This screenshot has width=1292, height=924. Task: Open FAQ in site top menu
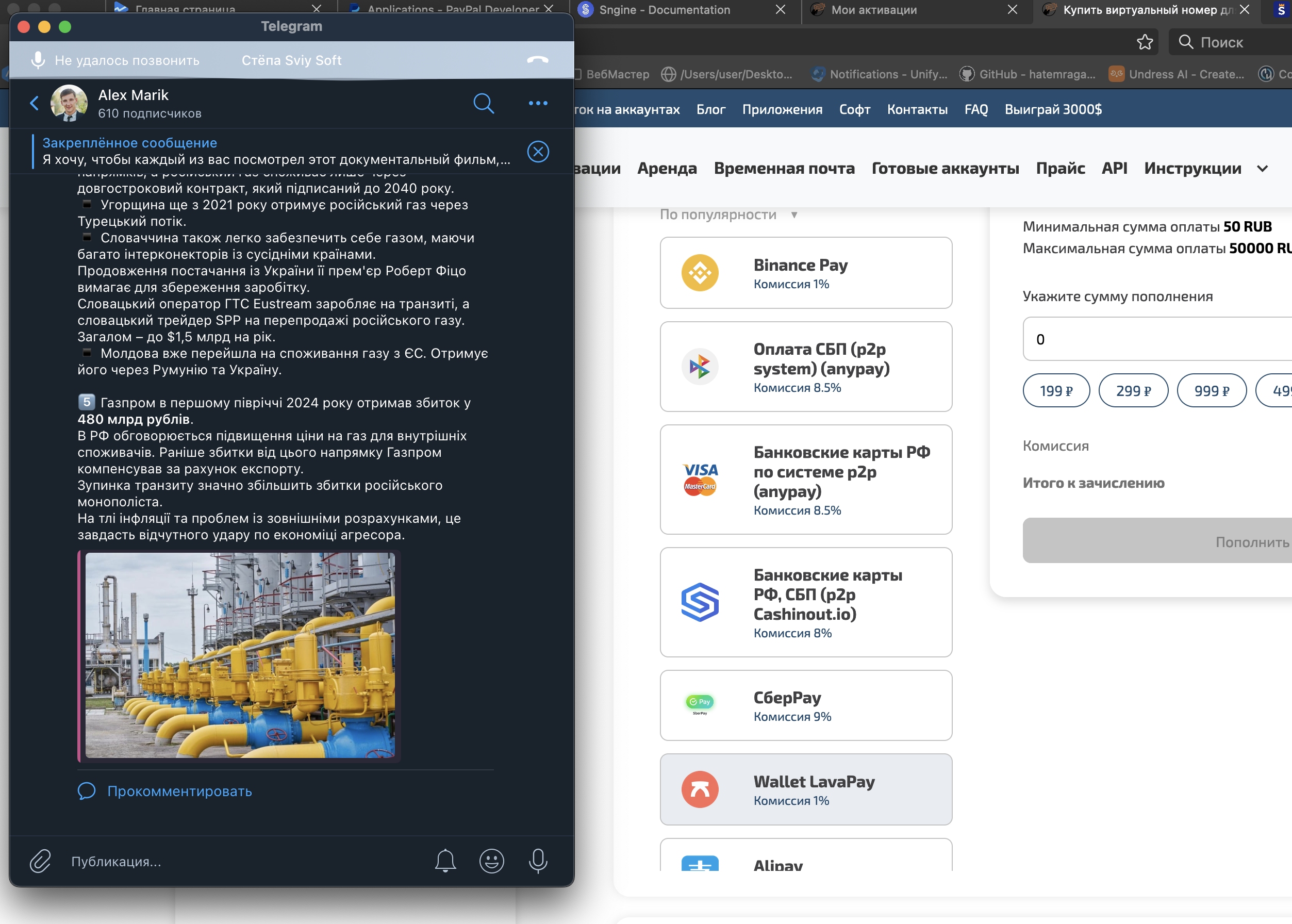pyautogui.click(x=976, y=110)
